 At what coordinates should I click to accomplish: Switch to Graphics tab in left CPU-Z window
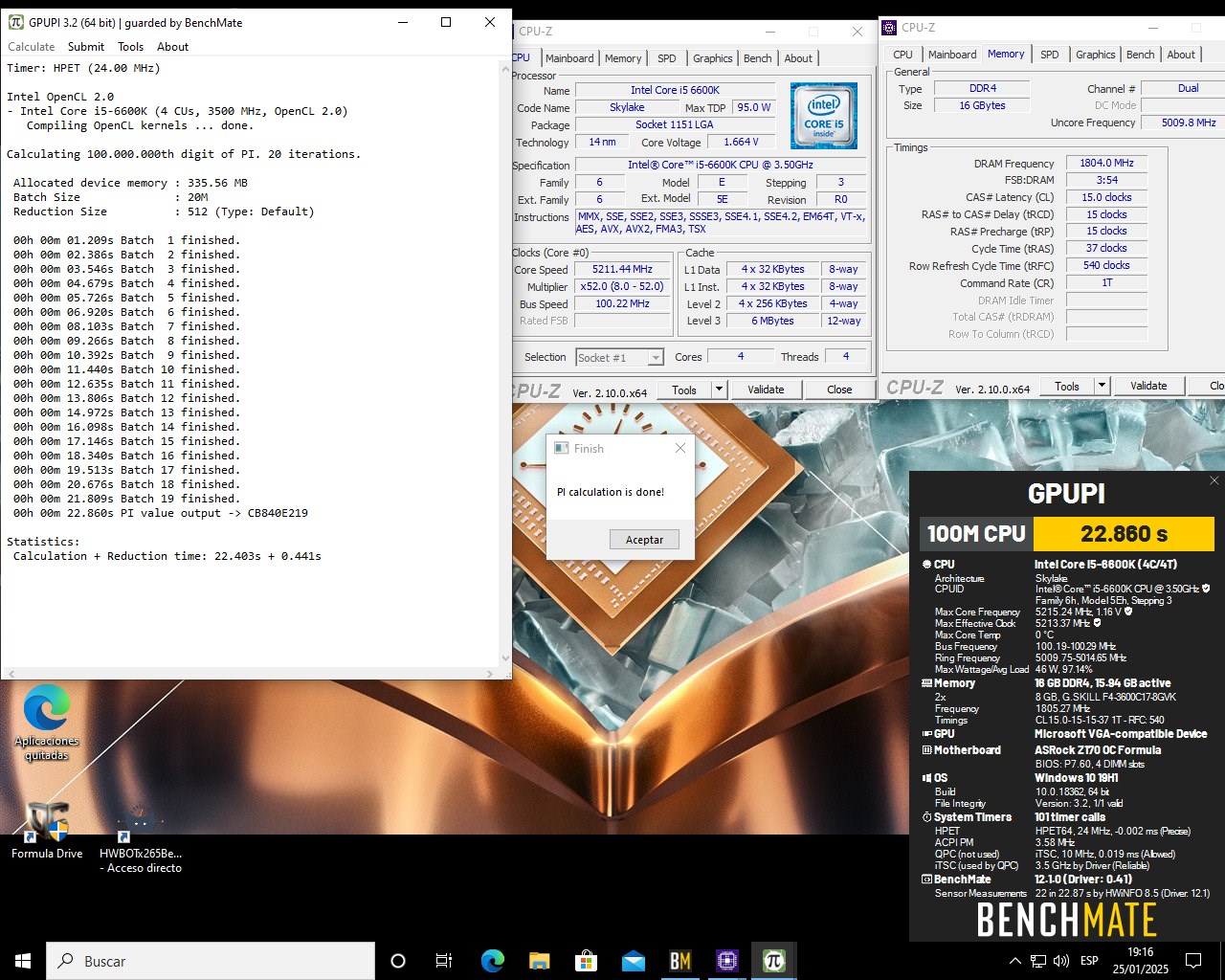point(713,58)
